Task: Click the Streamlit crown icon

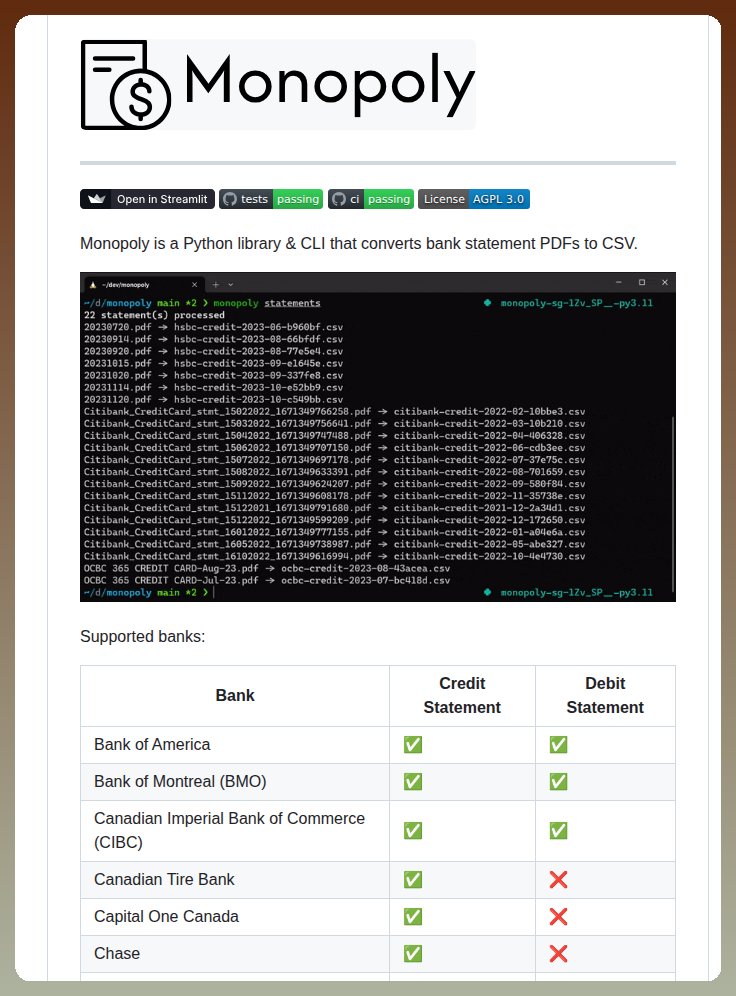Action: click(97, 199)
